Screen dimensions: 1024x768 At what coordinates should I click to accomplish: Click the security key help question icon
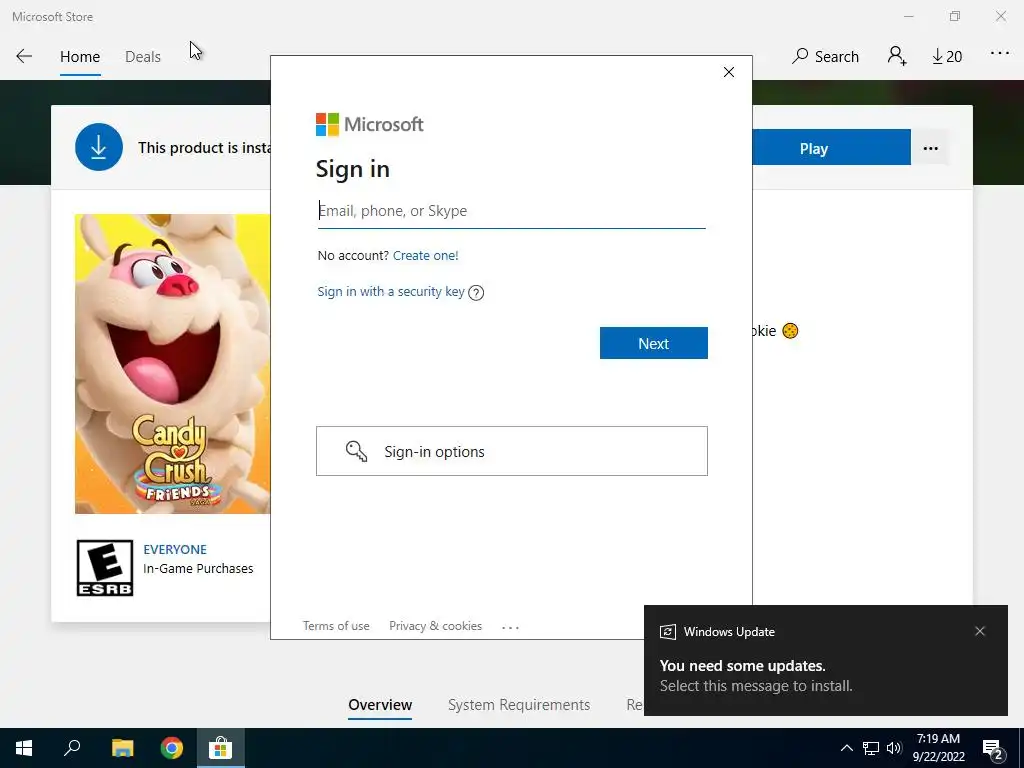(476, 293)
